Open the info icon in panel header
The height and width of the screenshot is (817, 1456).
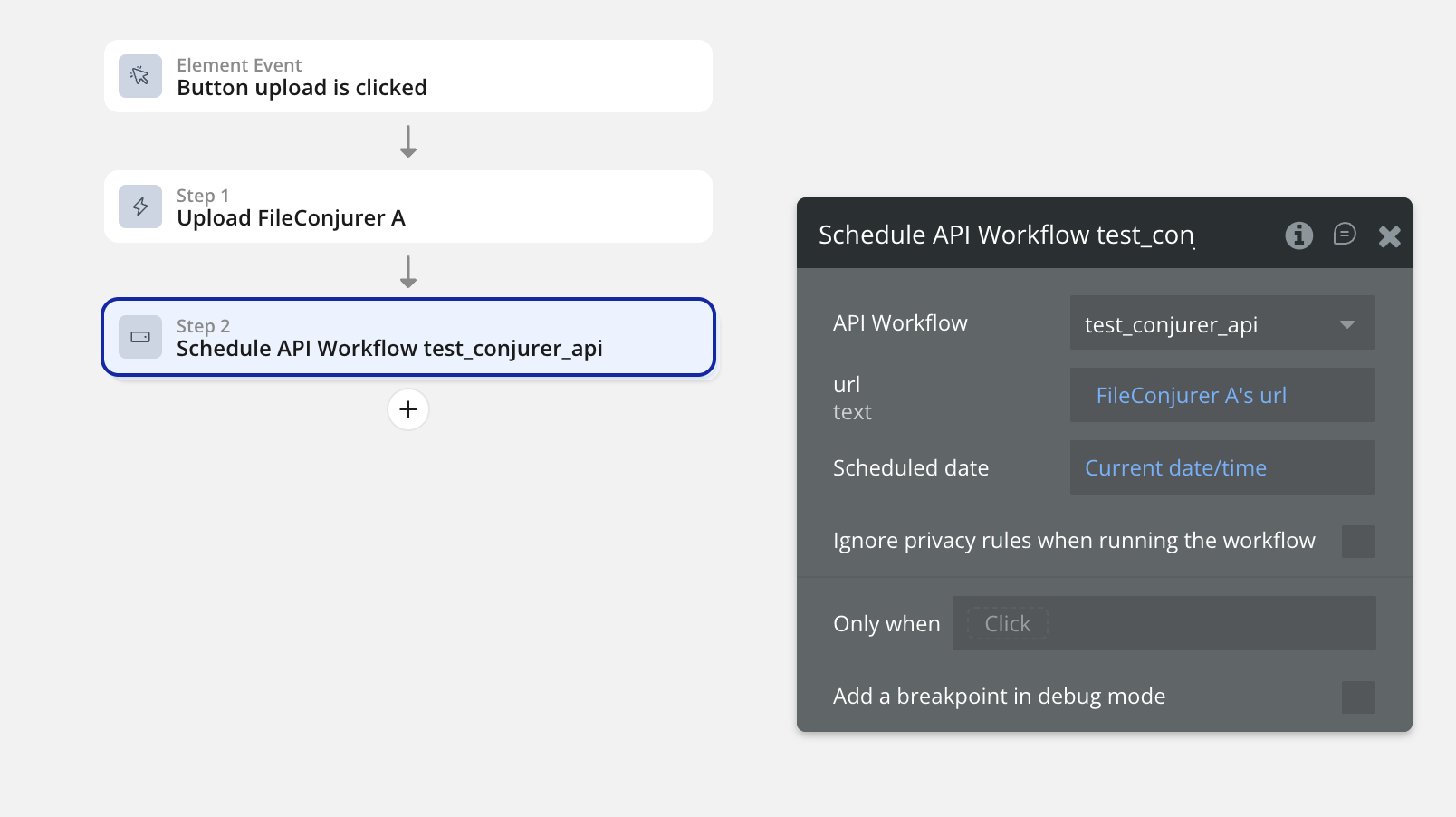tap(1298, 235)
